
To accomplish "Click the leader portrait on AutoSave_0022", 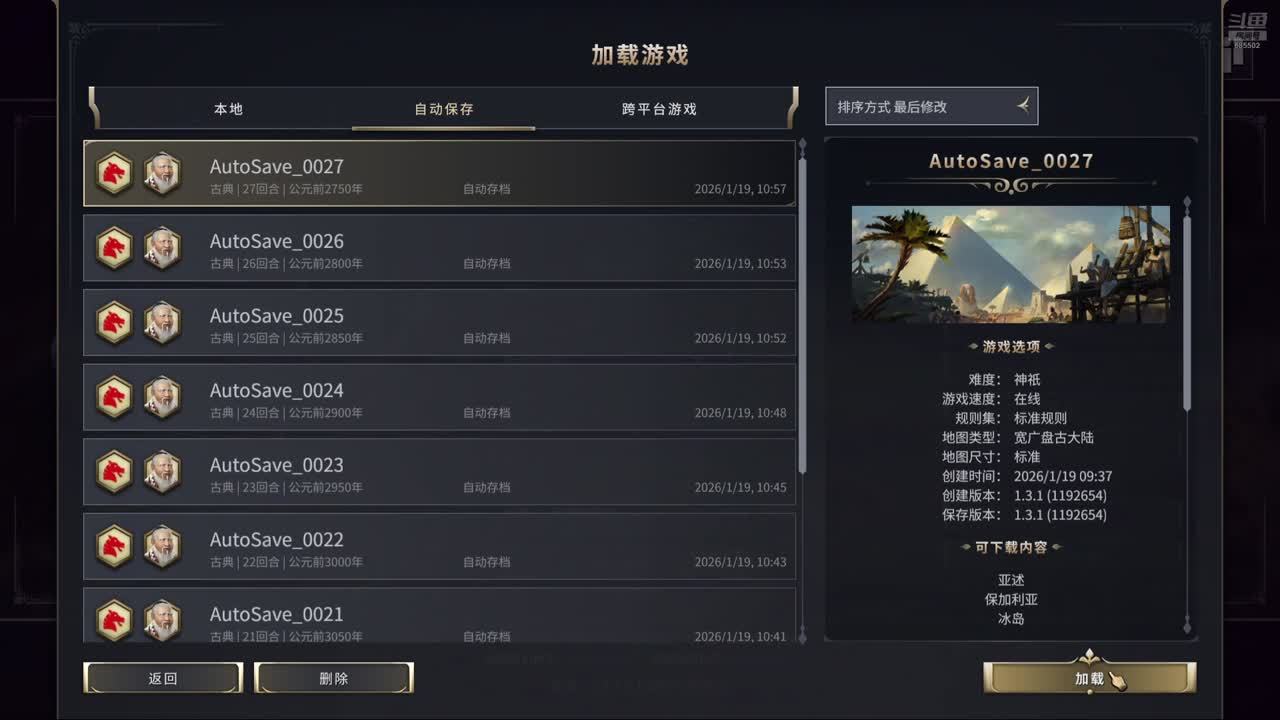I will point(162,547).
